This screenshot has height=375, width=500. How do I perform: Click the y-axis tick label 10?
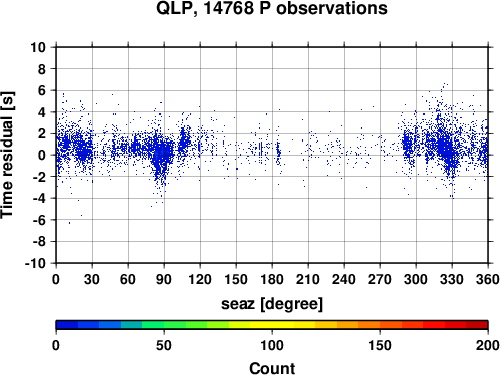(38, 47)
